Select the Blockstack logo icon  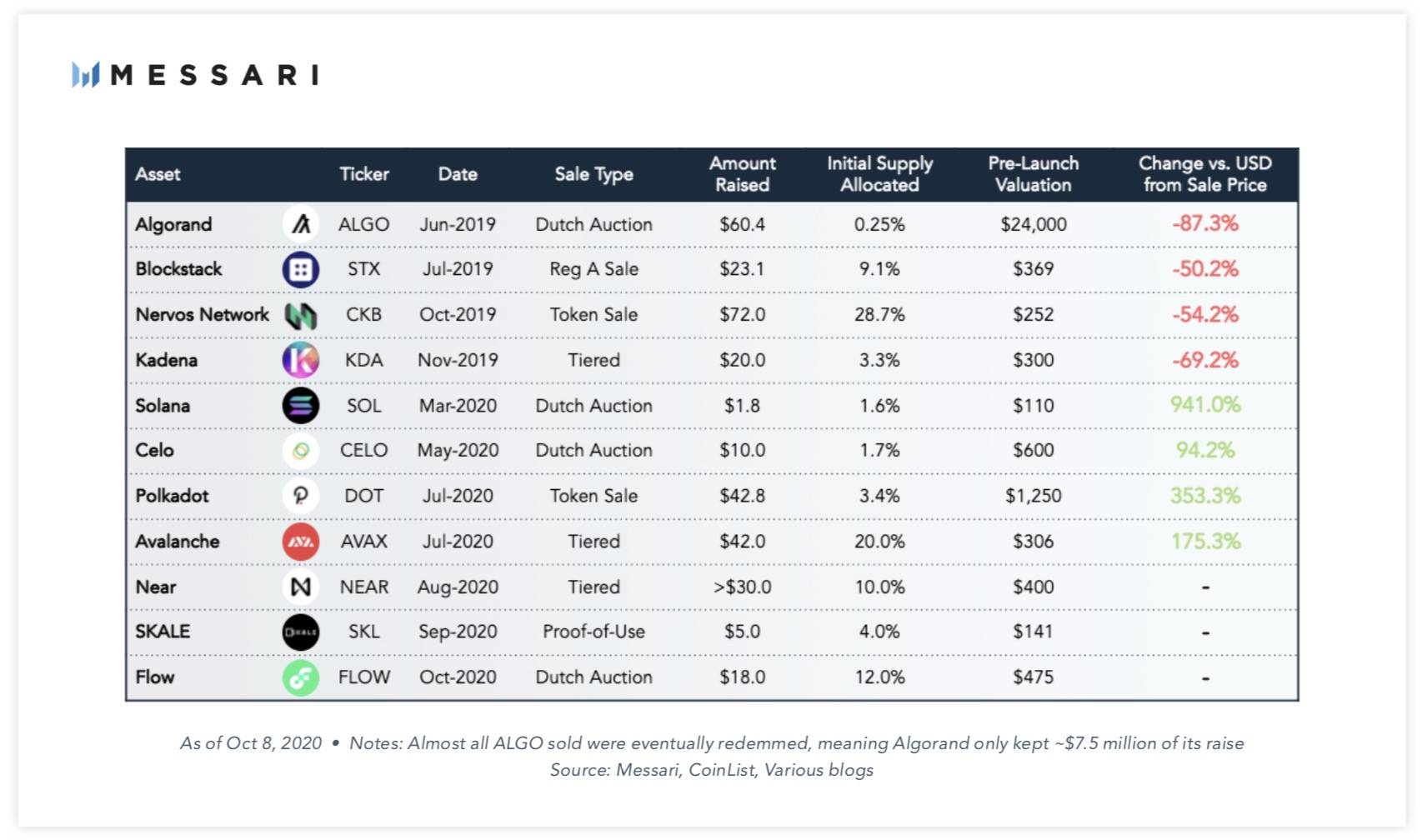pos(300,269)
